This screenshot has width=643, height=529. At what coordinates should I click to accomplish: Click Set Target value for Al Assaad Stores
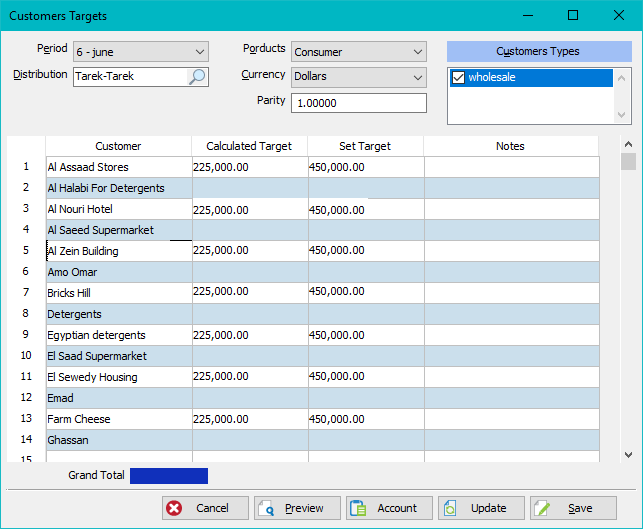pyautogui.click(x=366, y=167)
